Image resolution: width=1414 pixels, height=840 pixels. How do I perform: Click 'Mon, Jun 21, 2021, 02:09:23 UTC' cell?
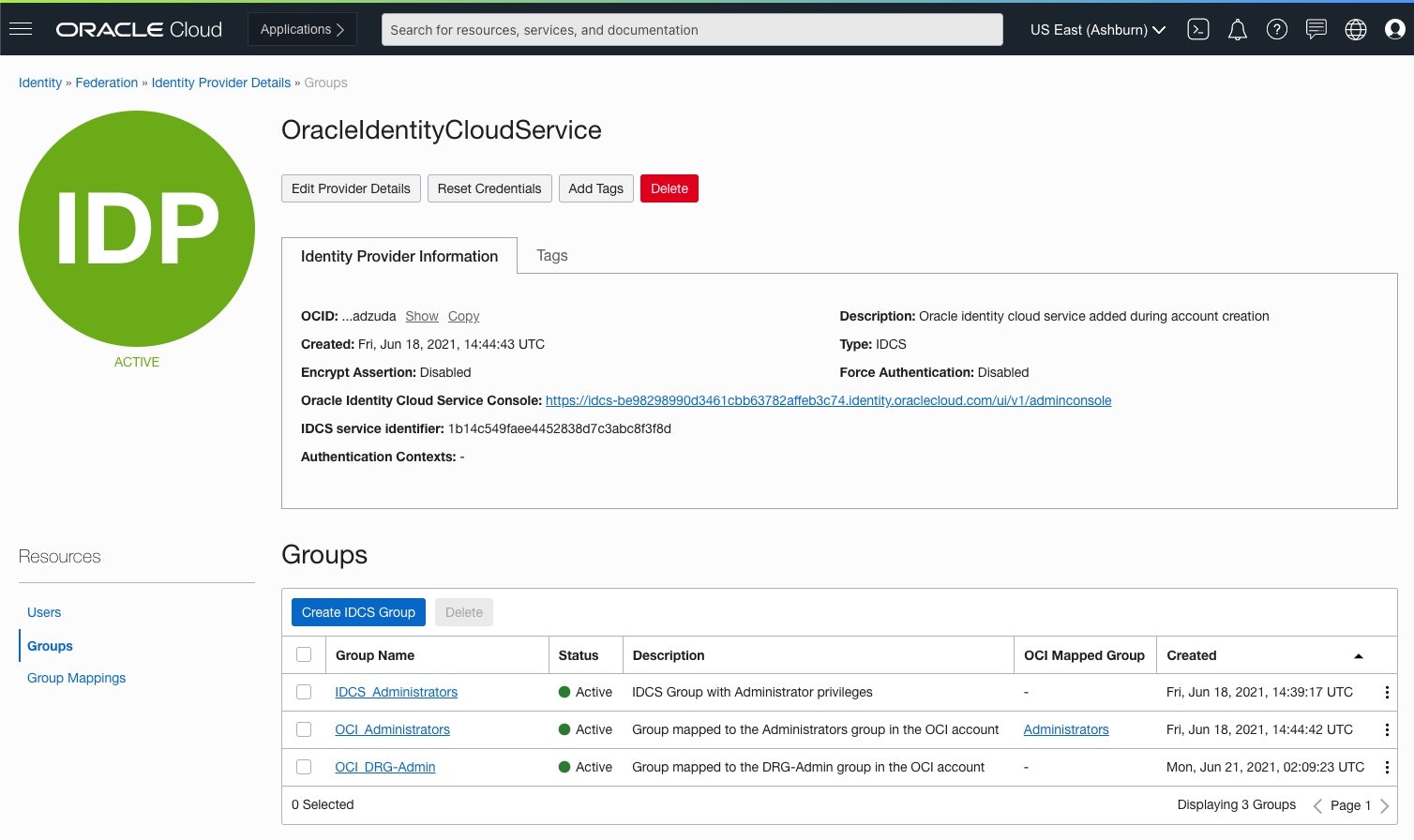(1265, 767)
